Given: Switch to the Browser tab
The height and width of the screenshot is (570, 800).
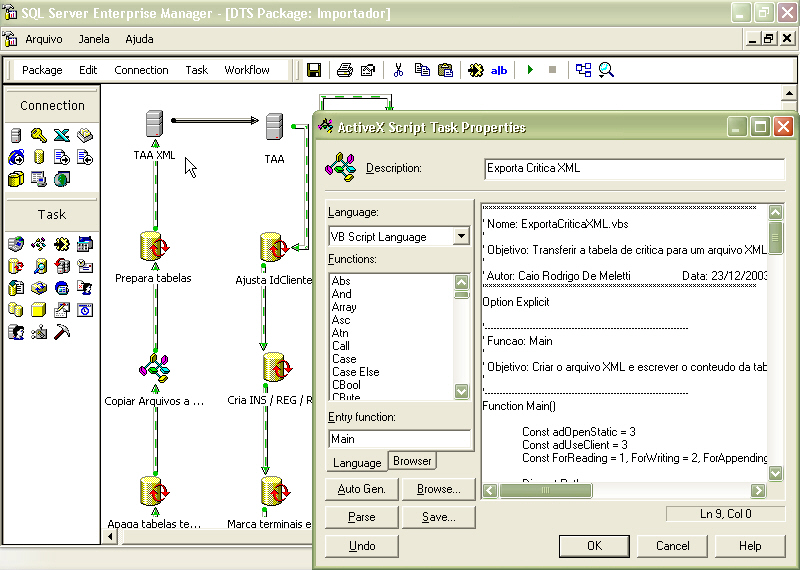Looking at the screenshot, I should 412,461.
